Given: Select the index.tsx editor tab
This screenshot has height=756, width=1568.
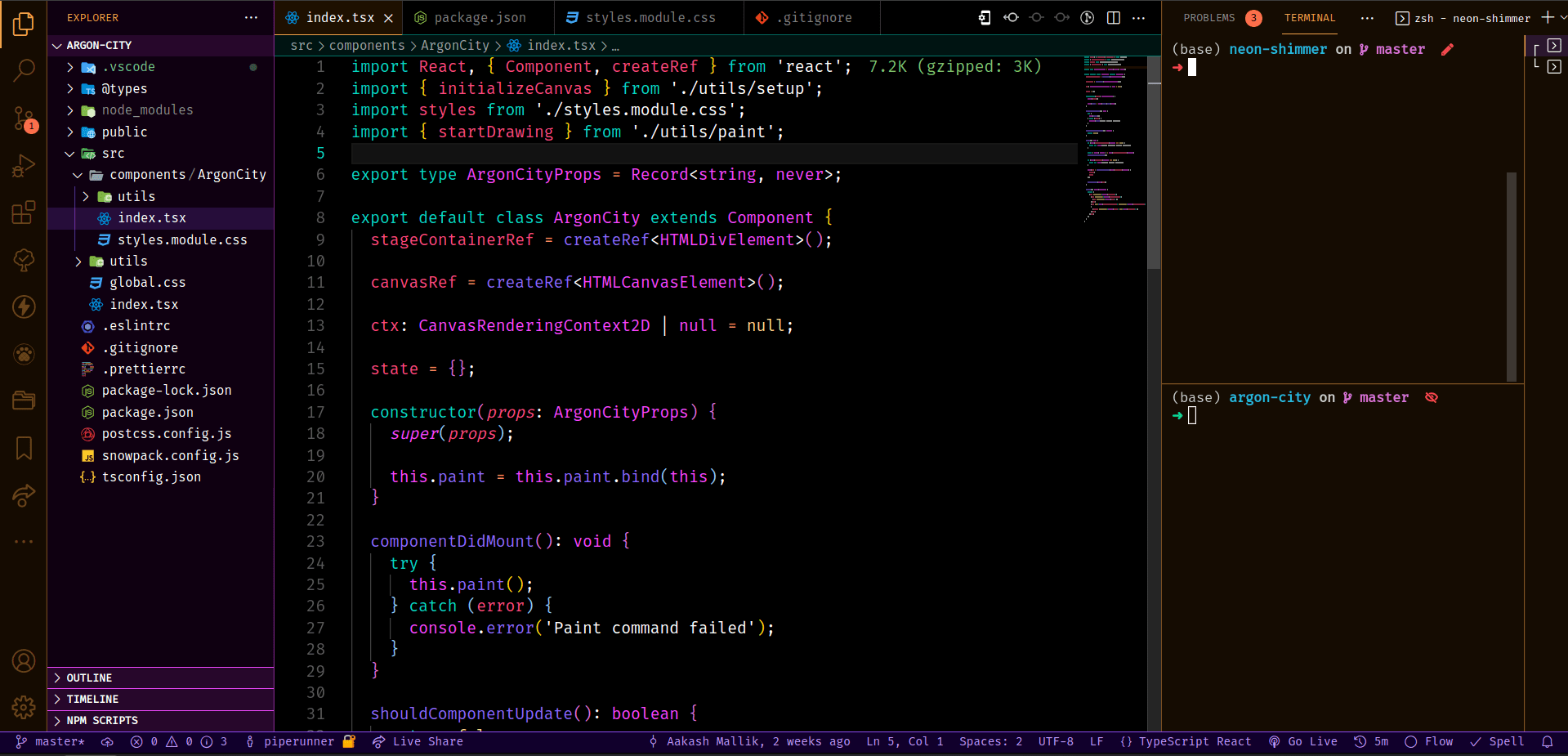Looking at the screenshot, I should click(340, 18).
